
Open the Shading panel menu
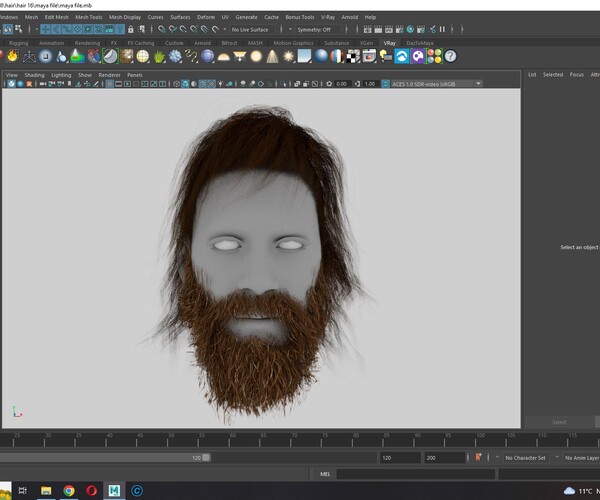pos(34,75)
